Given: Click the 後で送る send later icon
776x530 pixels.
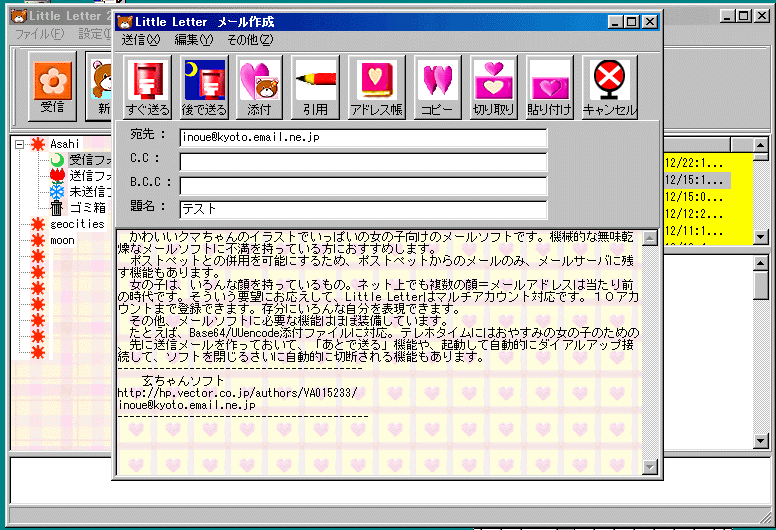Looking at the screenshot, I should pos(204,87).
